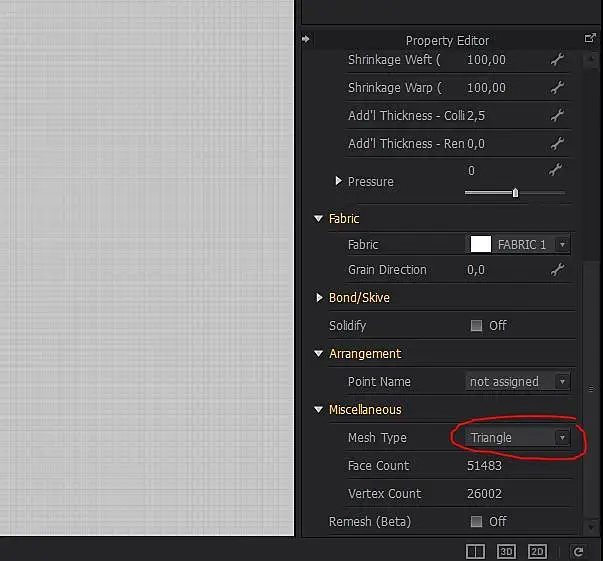Click the white fabric color swatch

point(481,245)
